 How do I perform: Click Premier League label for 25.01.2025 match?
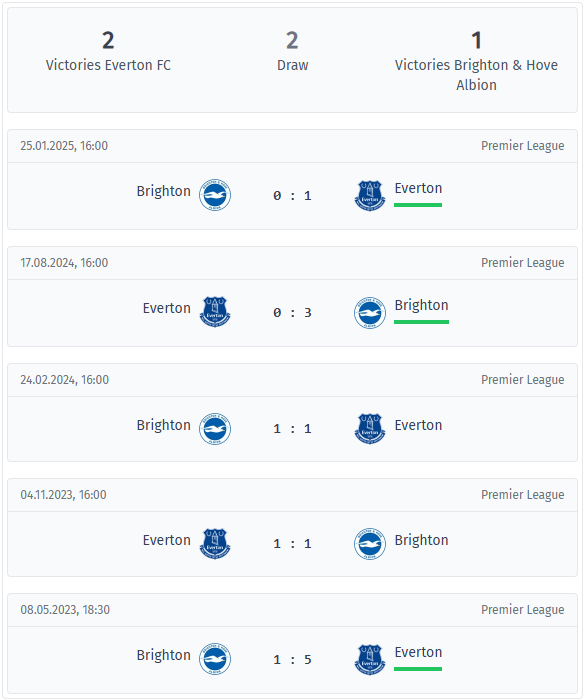click(x=522, y=146)
